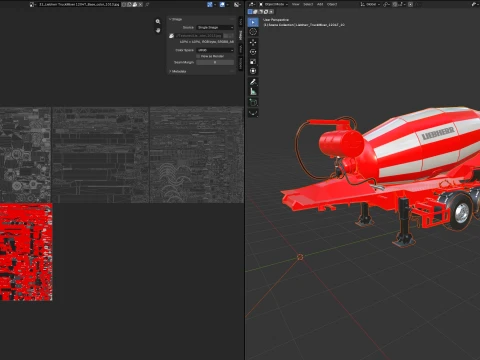Image resolution: width=480 pixels, height=360 pixels.
Task: Click the new image copy icon
Action: pyautogui.click(x=129, y=4)
